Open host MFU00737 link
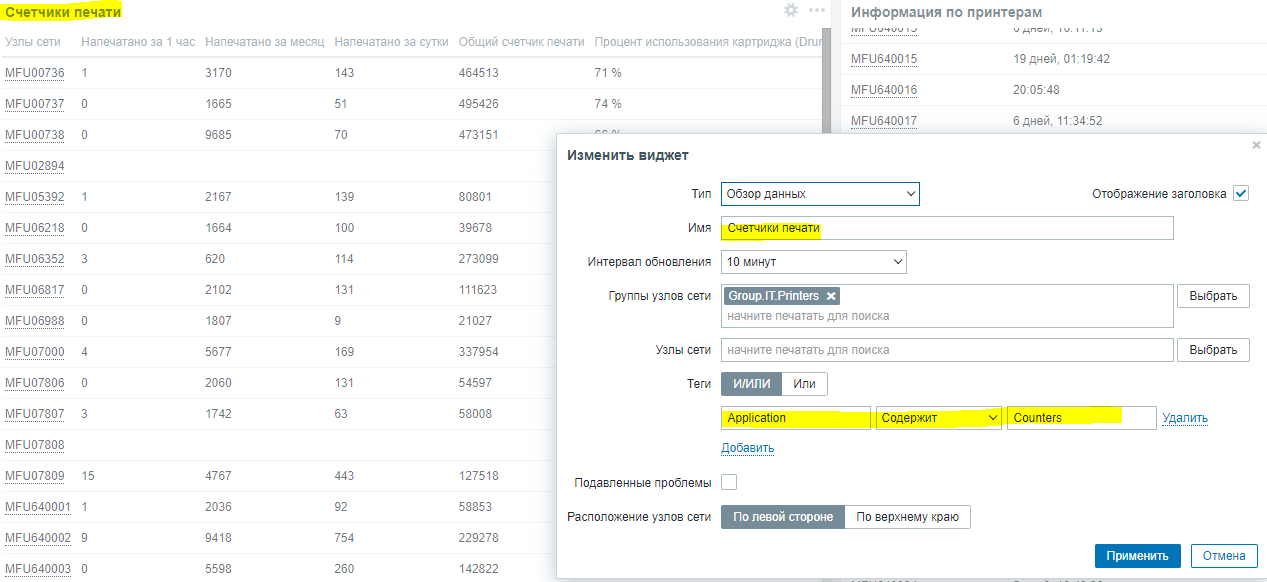Image resolution: width=1267 pixels, height=582 pixels. point(35,104)
